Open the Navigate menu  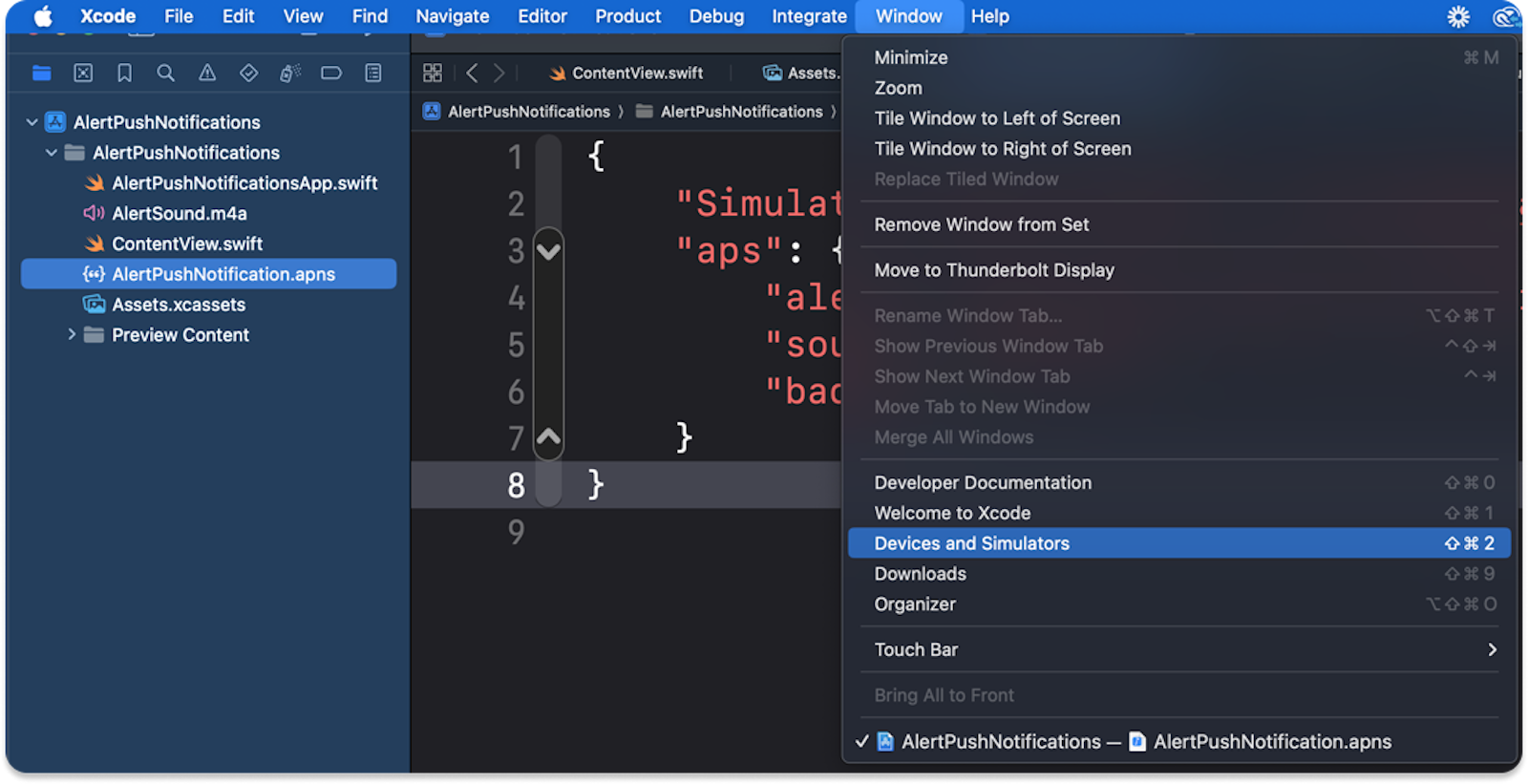coord(453,16)
